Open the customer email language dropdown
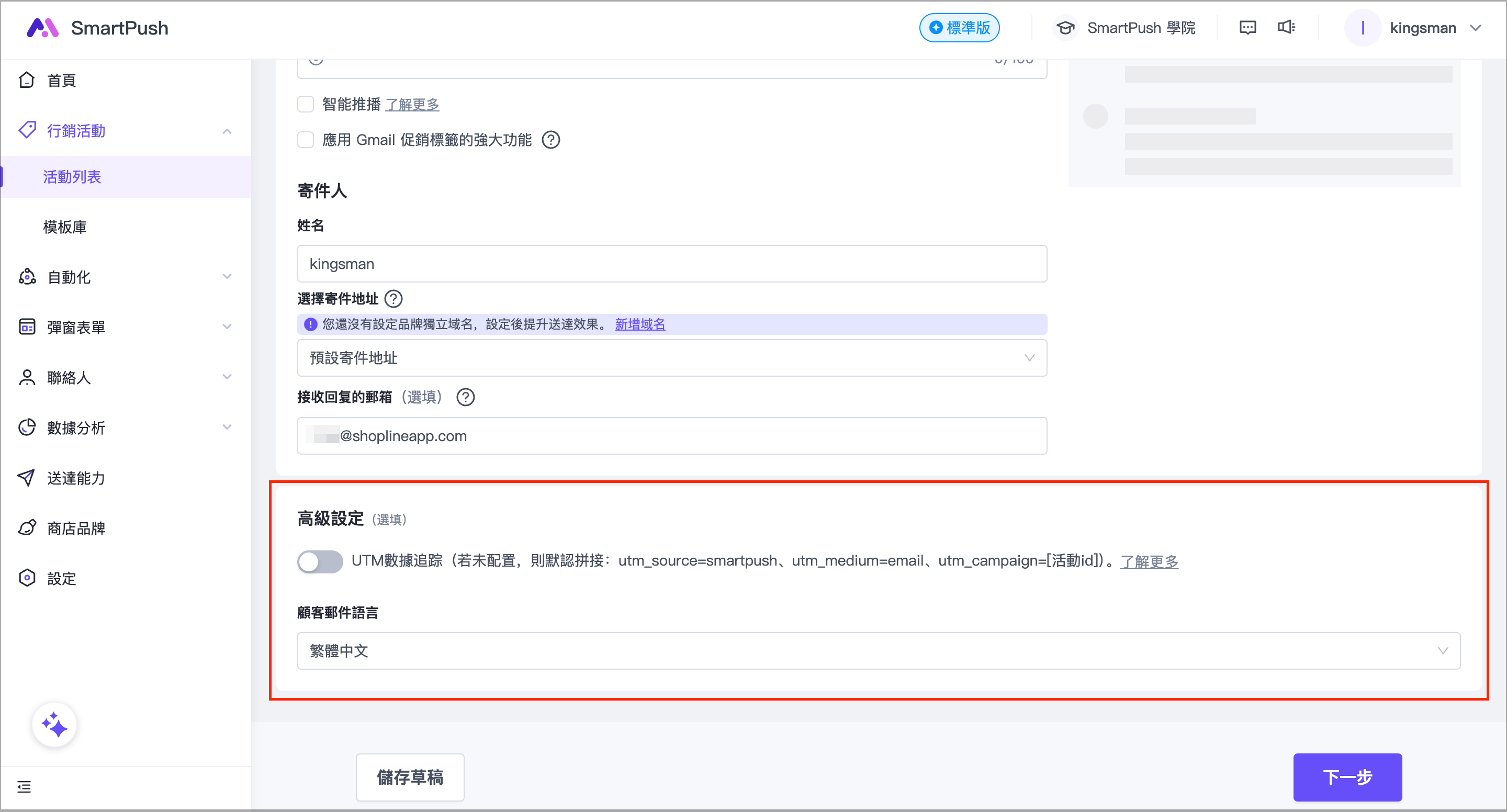1507x812 pixels. click(879, 650)
